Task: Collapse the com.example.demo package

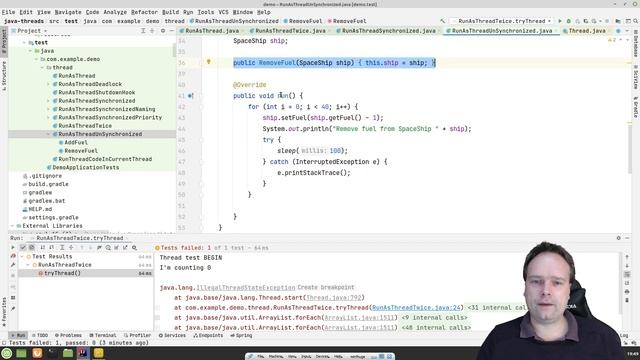Action: (36, 59)
